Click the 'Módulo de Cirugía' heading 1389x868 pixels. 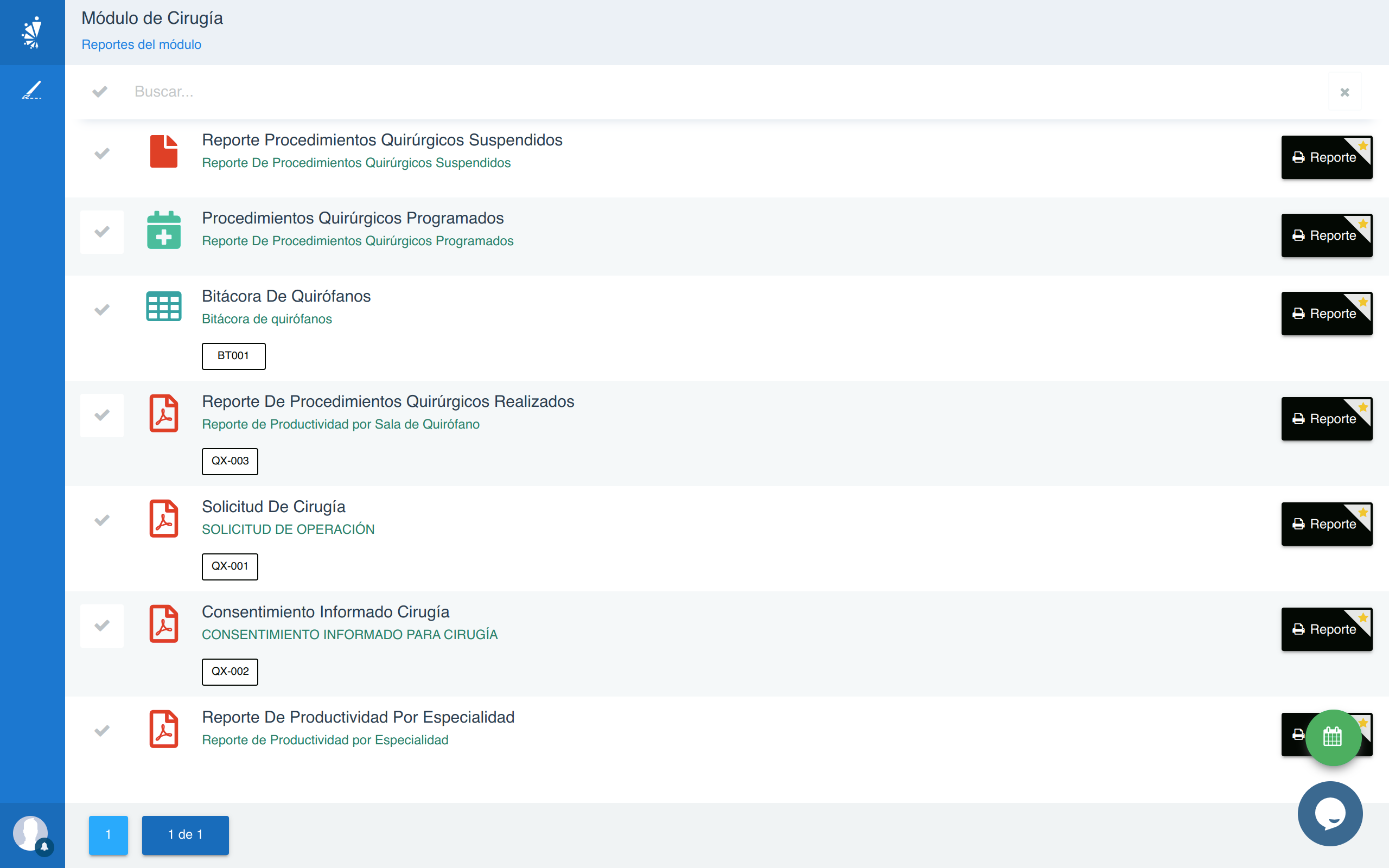[x=152, y=18]
